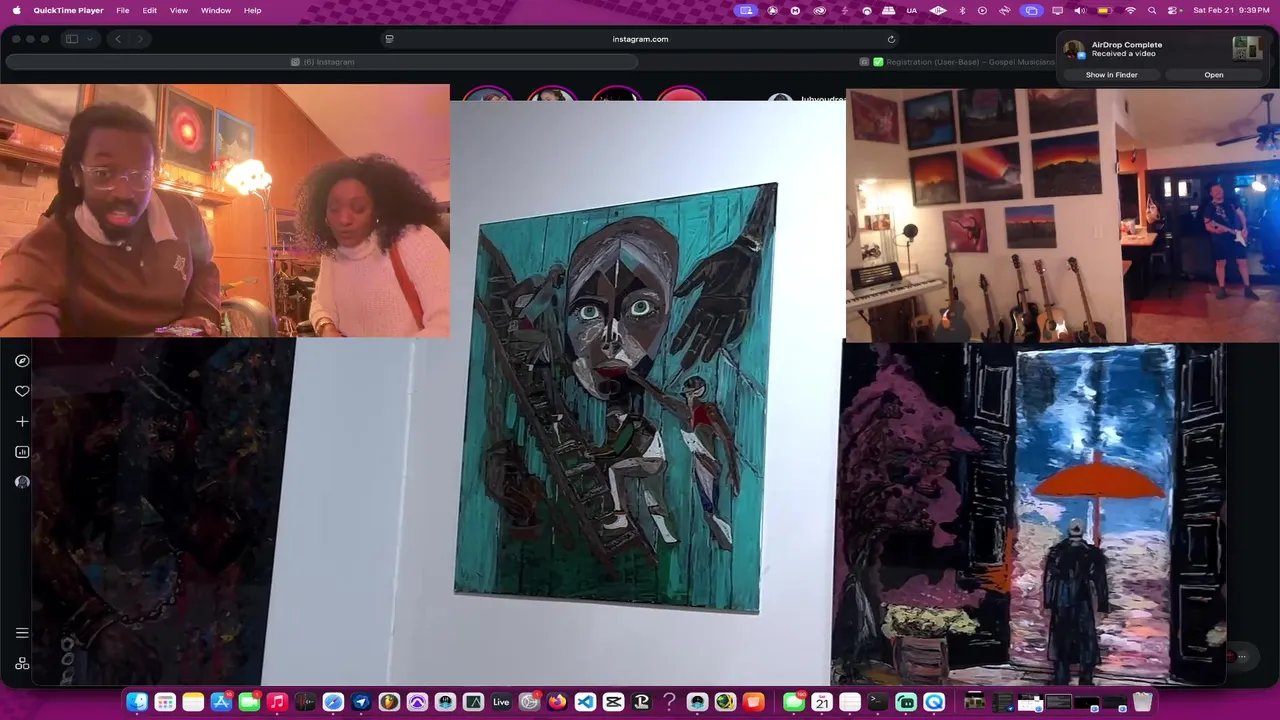Open App Store from the Dock
This screenshot has width=1280, height=720.
221,702
